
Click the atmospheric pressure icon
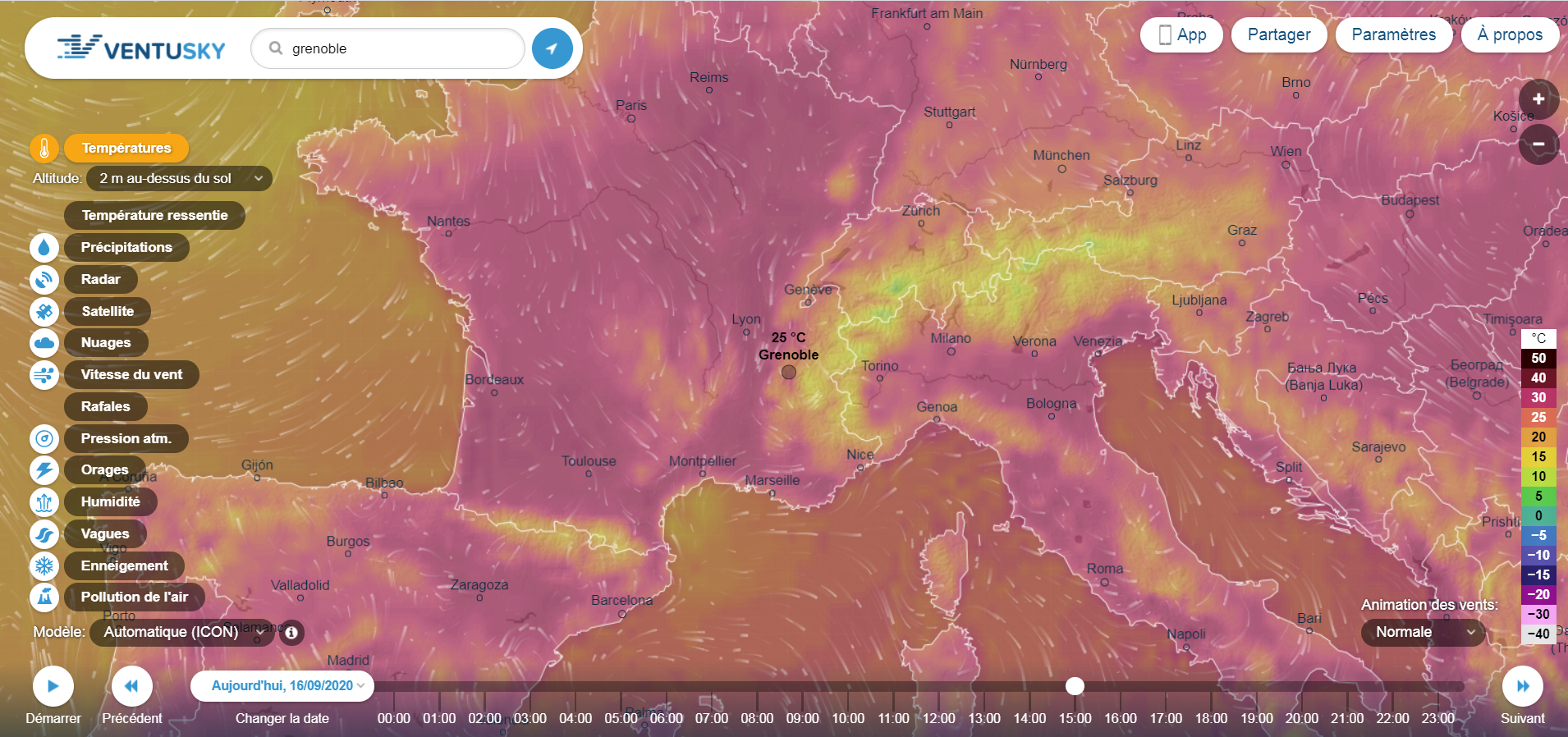[44, 438]
